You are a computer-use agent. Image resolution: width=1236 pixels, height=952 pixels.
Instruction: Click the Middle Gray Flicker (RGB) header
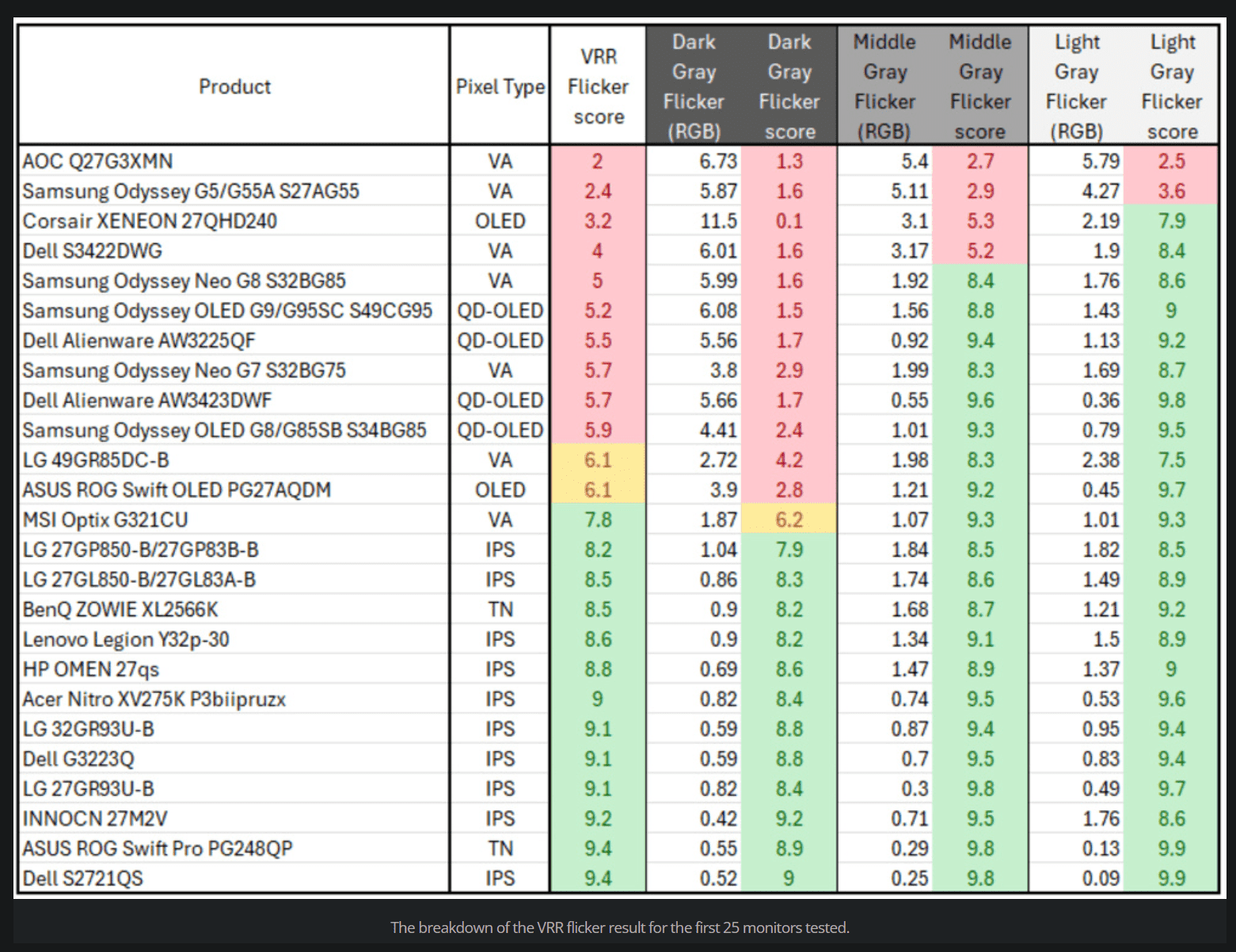884,86
